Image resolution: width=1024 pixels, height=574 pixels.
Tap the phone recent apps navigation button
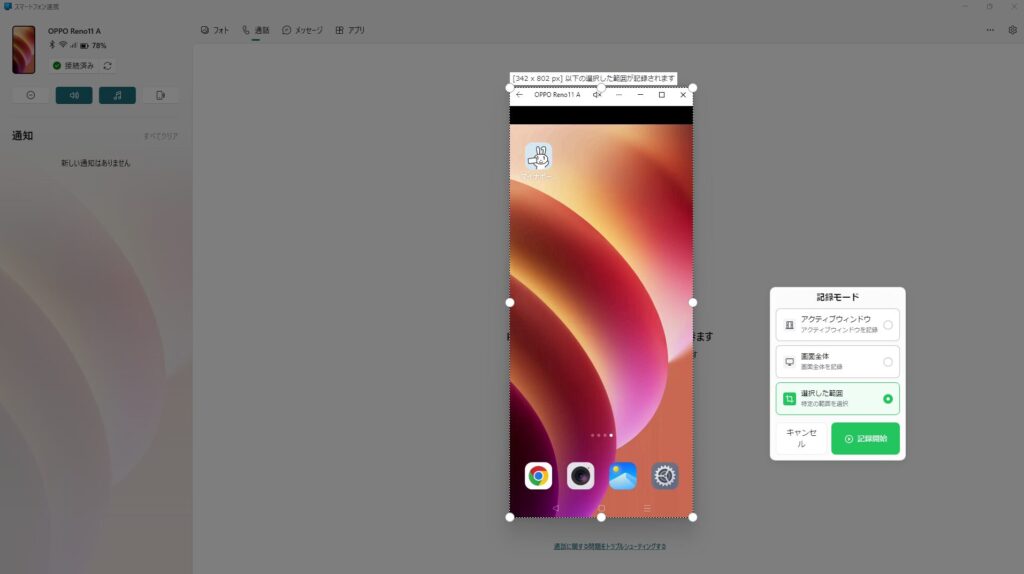pyautogui.click(x=647, y=508)
